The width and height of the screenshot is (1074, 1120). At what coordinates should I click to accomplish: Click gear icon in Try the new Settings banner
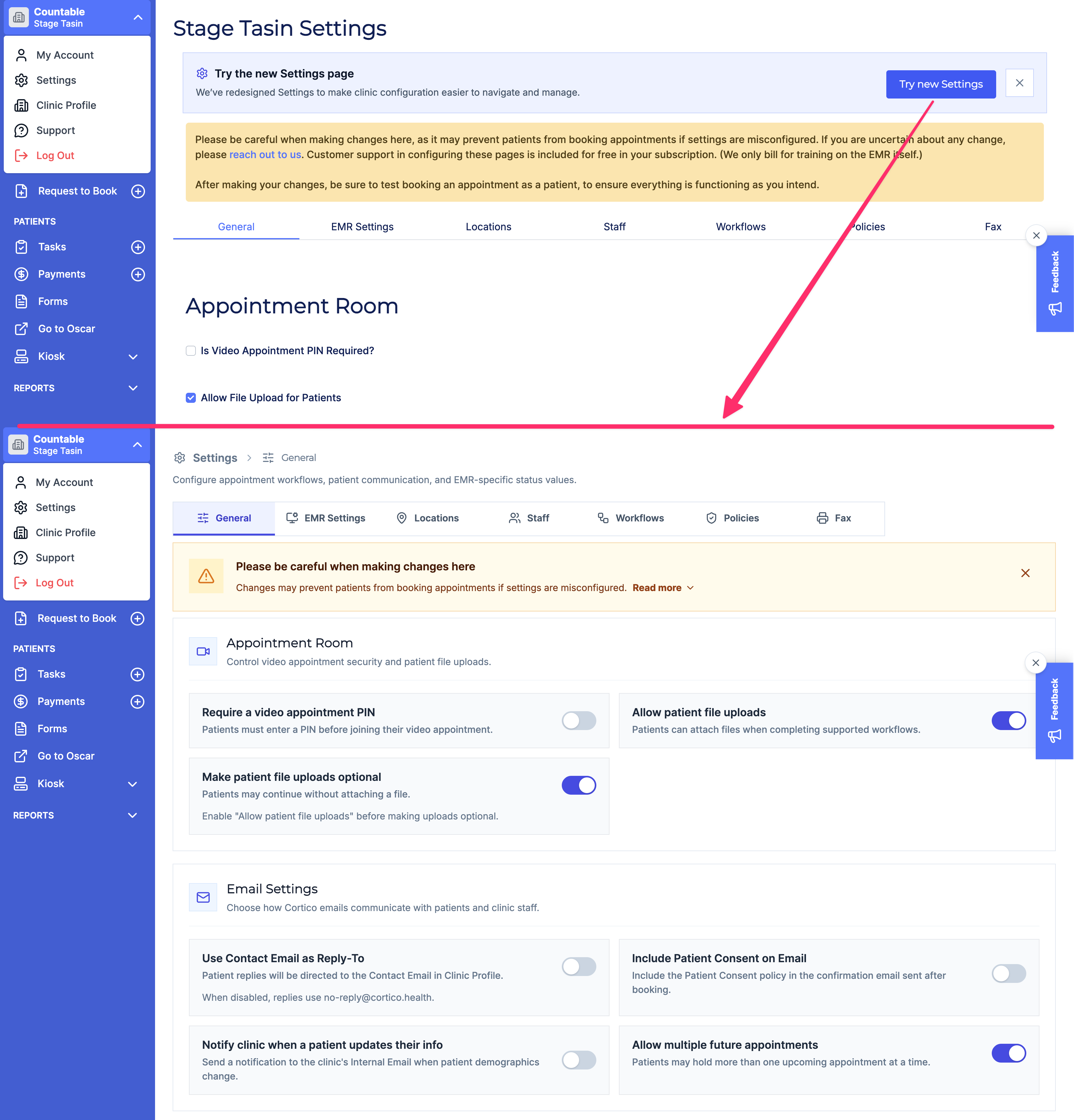pyautogui.click(x=202, y=73)
